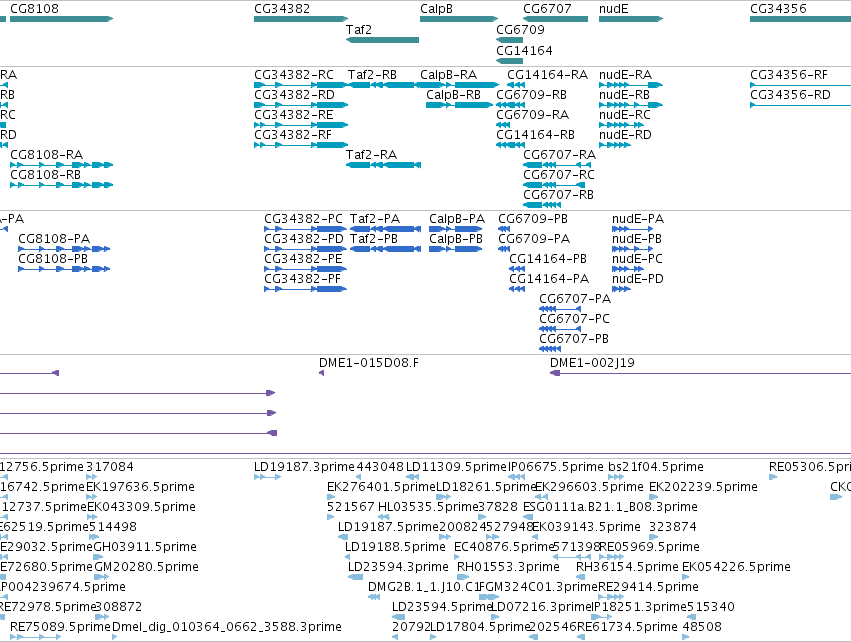This screenshot has width=851, height=642.
Task: Click the CG8108-RB transcript
Action: [x=46, y=175]
